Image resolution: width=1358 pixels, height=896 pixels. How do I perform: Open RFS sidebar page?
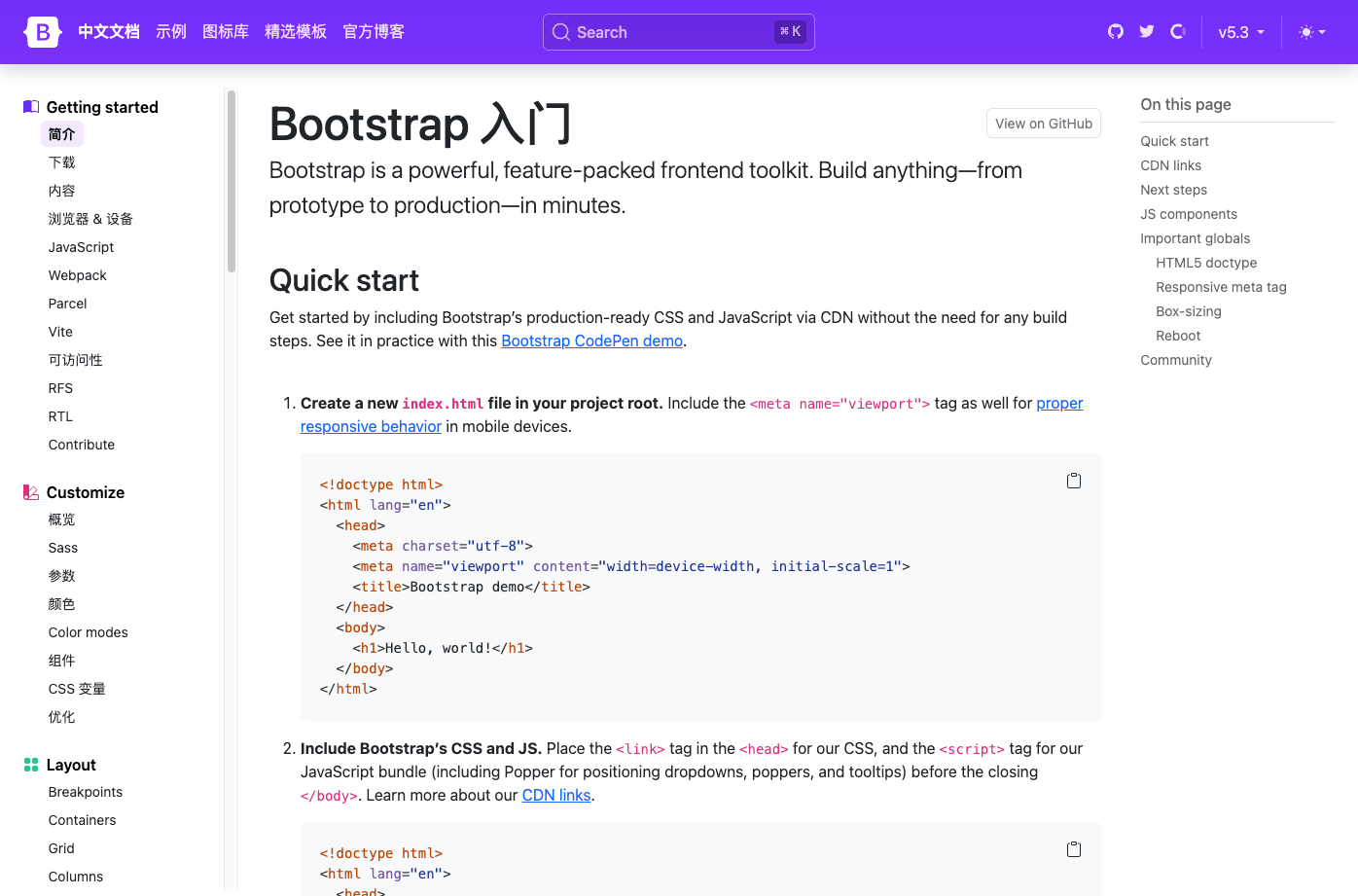[60, 388]
